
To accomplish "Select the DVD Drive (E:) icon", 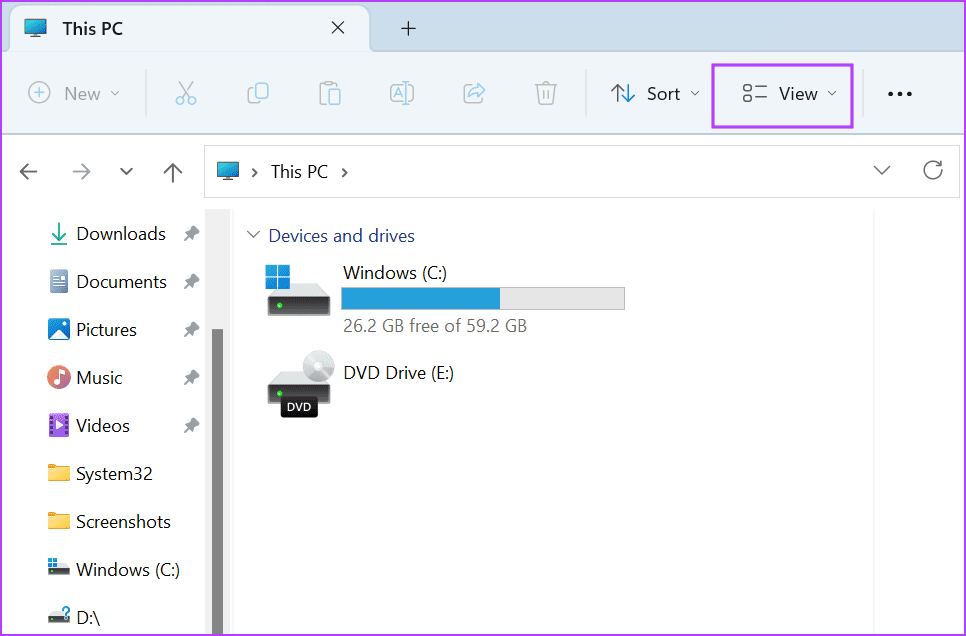I will click(300, 384).
